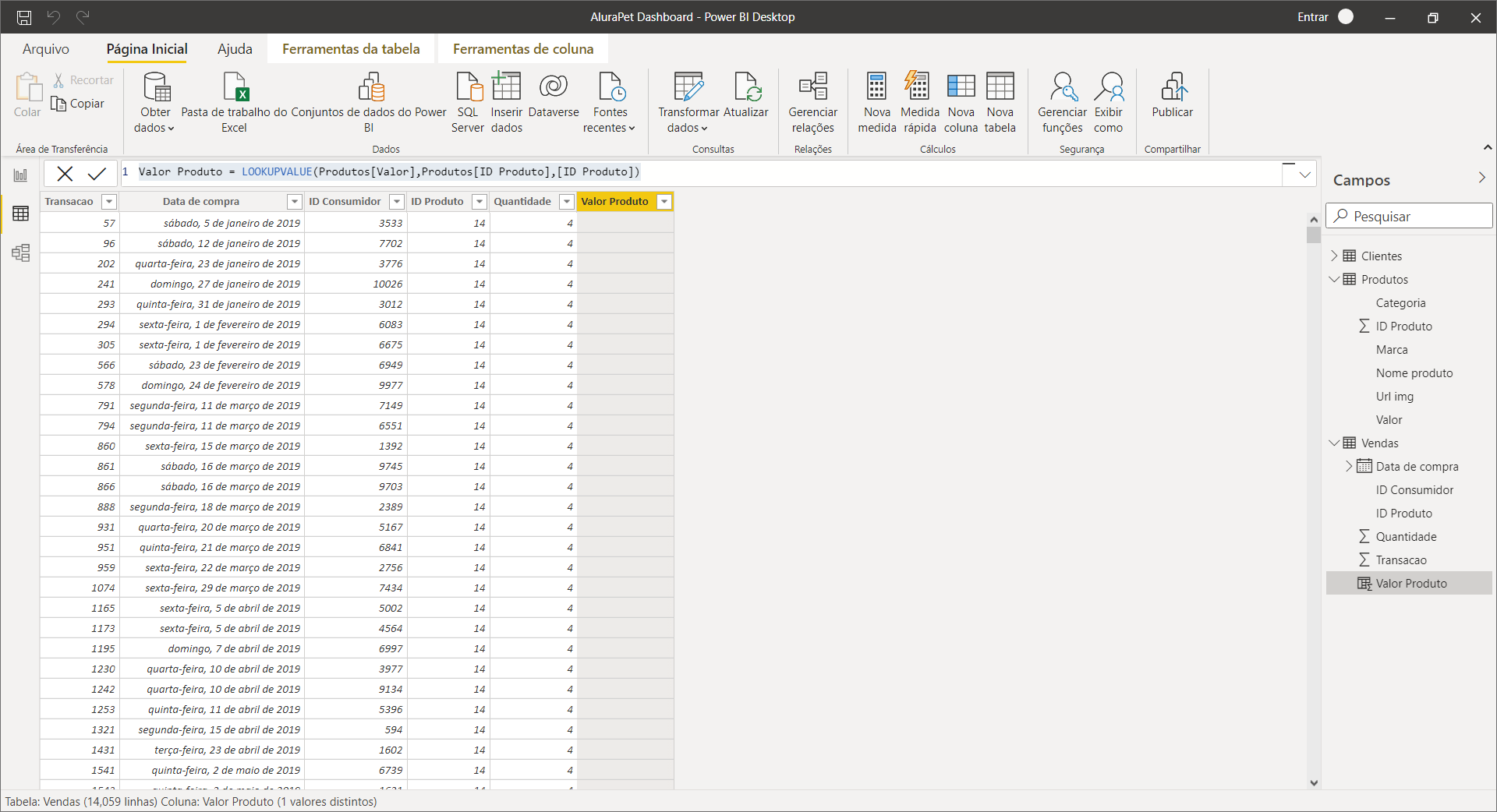The width and height of the screenshot is (1497, 812).
Task: Select Página Inicial tab
Action: pyautogui.click(x=147, y=49)
